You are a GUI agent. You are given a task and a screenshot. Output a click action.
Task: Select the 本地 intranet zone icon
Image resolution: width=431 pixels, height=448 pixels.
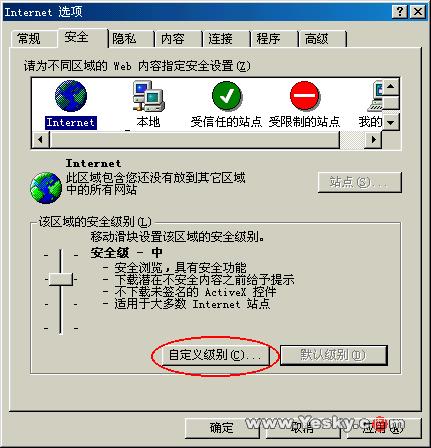pyautogui.click(x=149, y=96)
